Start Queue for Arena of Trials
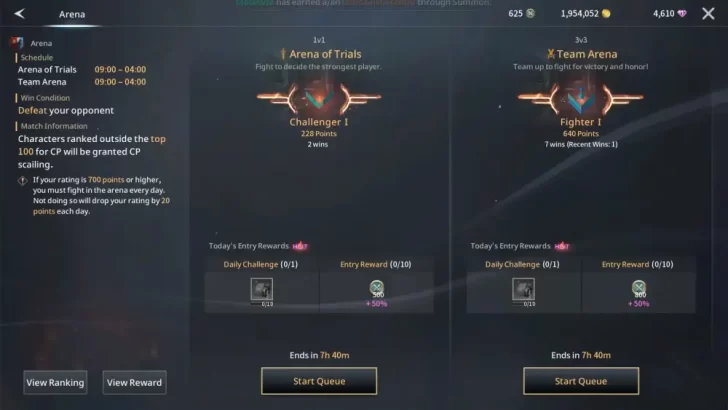Viewport: 728px width, 410px height. (319, 381)
